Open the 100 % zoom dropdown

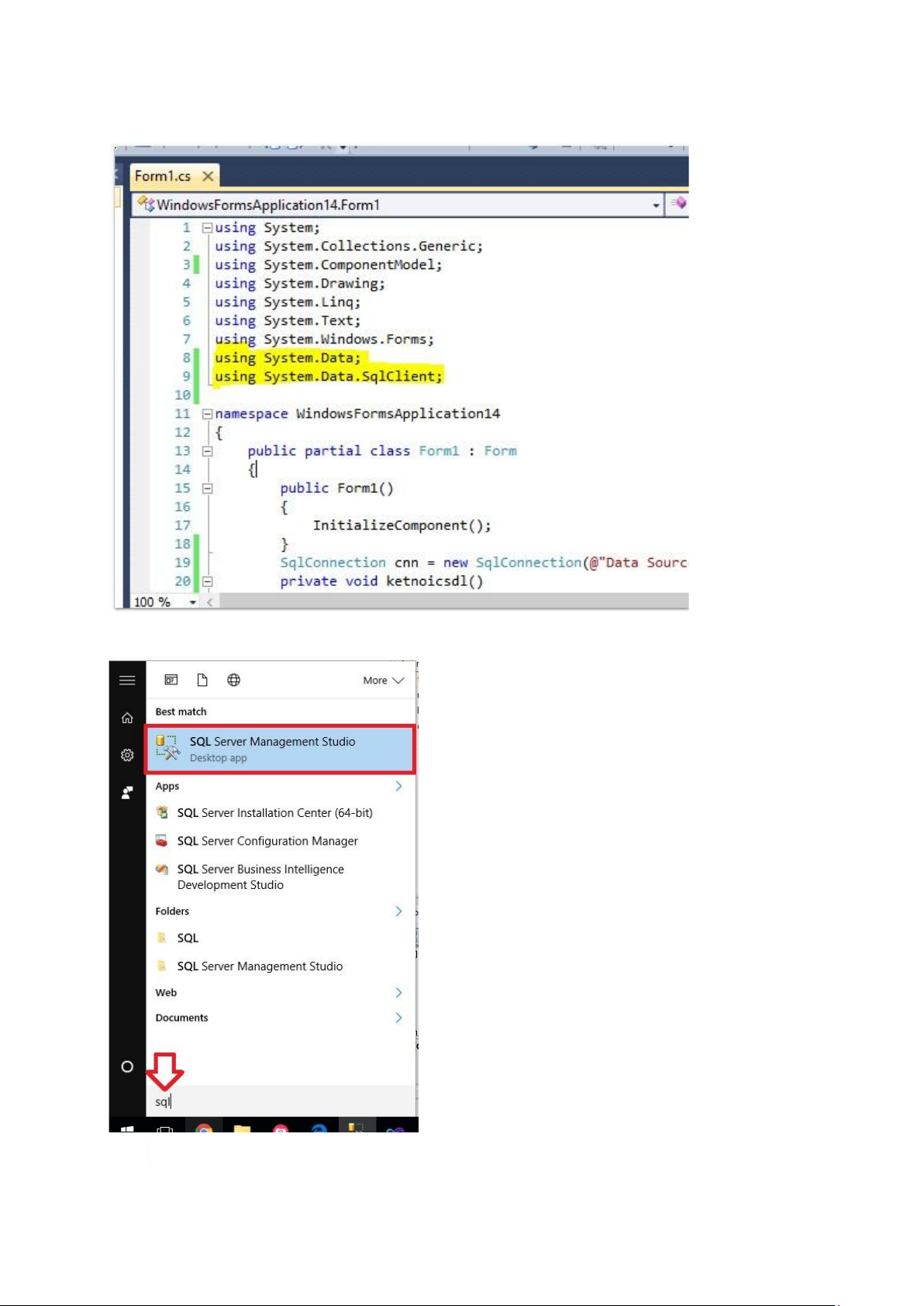click(x=193, y=602)
